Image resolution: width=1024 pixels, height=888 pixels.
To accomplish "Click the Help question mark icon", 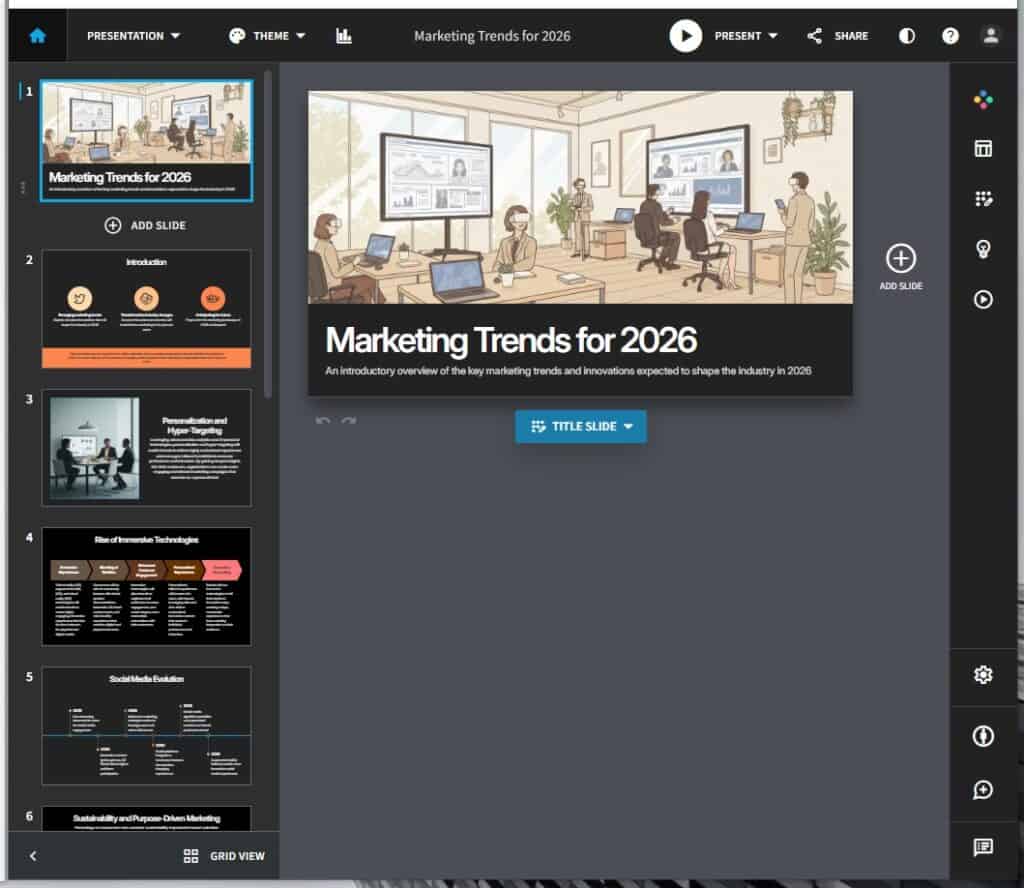I will click(950, 36).
